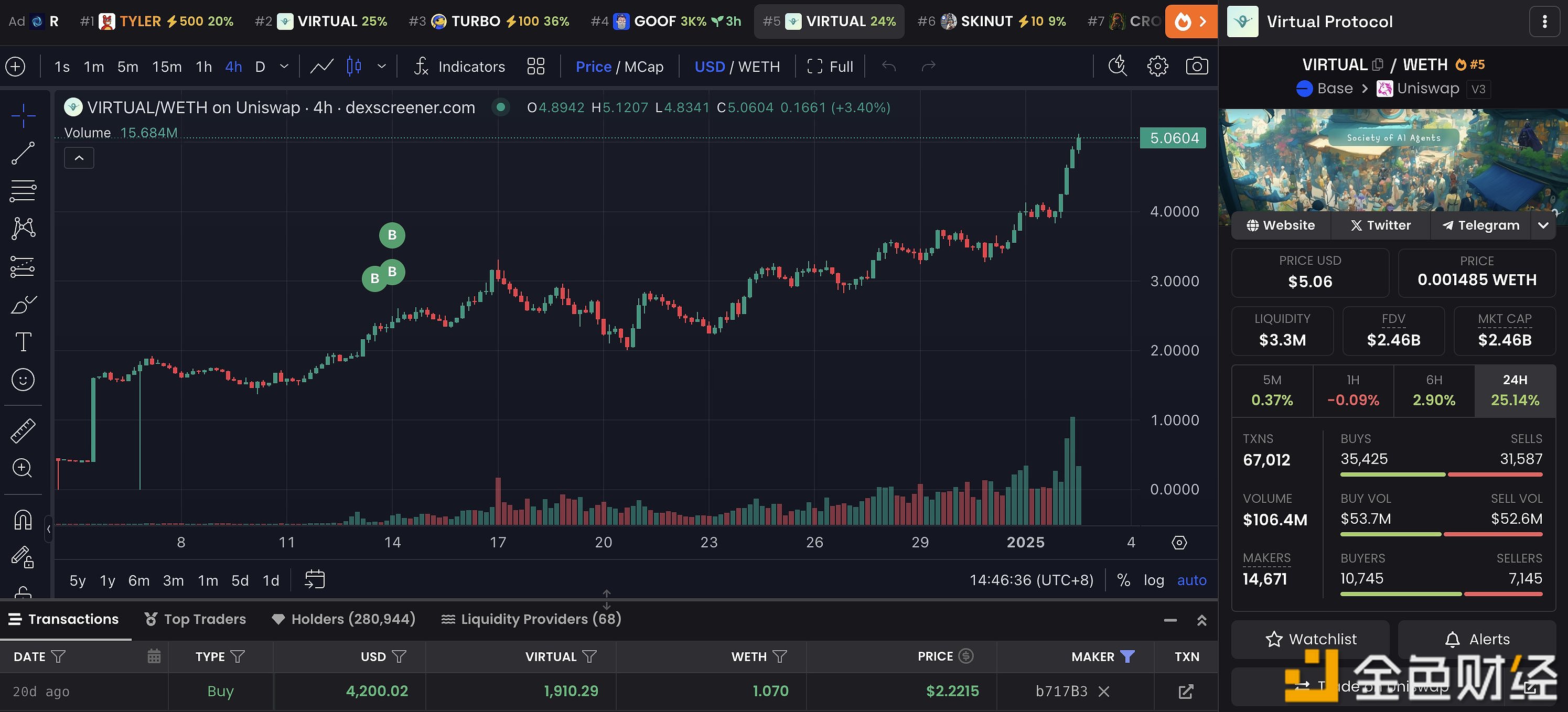Click the add symbol plus icon
Screen dimensions: 1568x712
click(15, 67)
